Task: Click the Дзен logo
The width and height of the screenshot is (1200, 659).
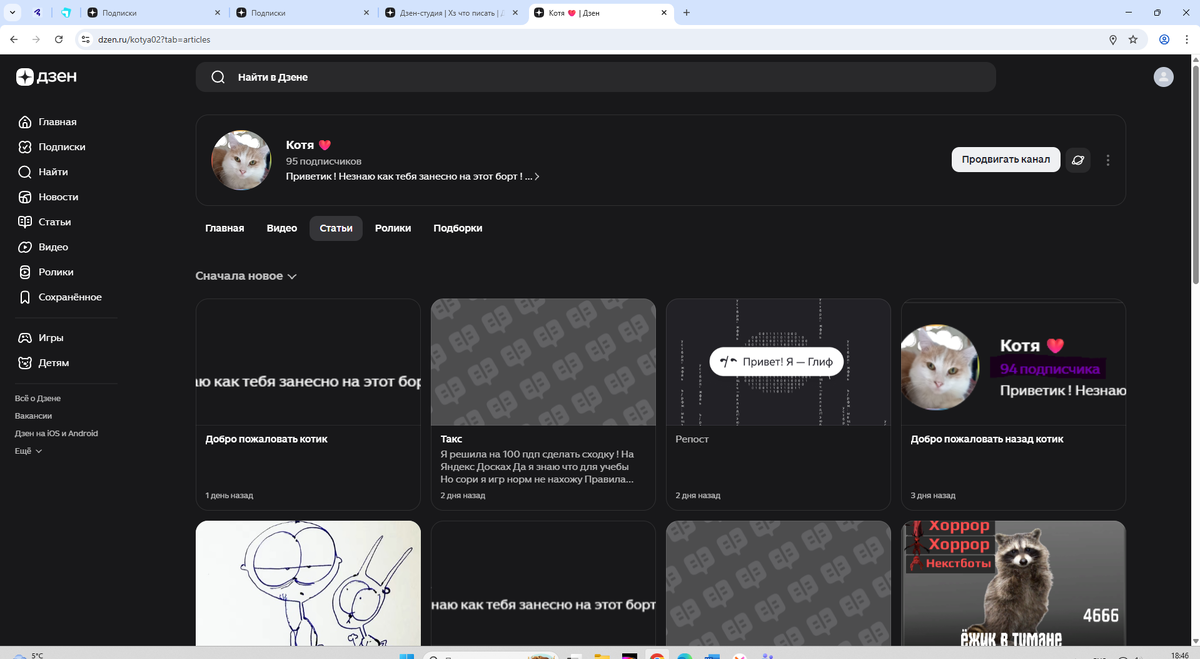Action: click(x=46, y=77)
